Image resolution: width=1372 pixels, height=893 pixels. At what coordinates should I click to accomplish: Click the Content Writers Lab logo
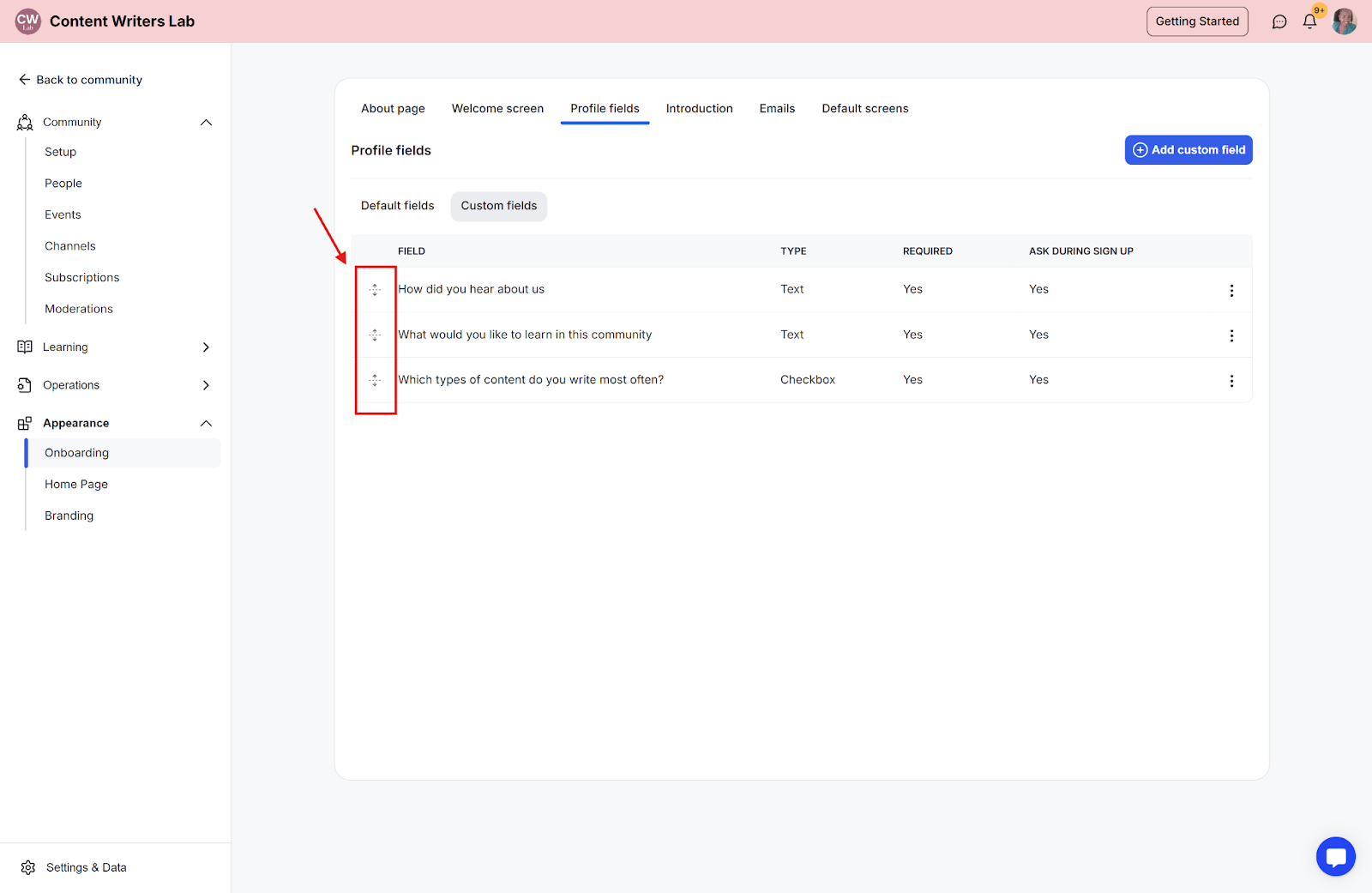[28, 21]
